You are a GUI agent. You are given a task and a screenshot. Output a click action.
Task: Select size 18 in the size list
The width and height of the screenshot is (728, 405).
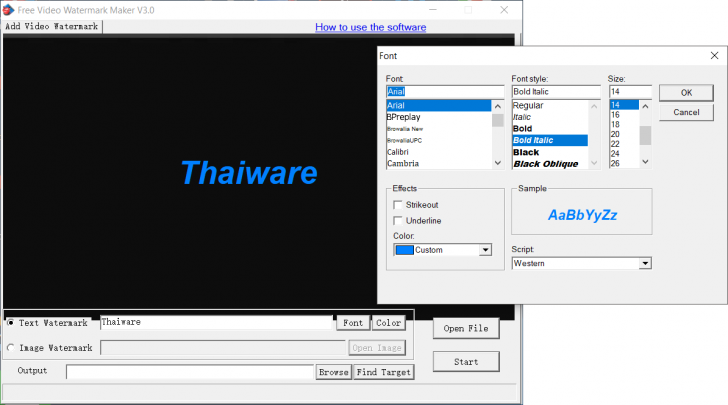point(624,124)
